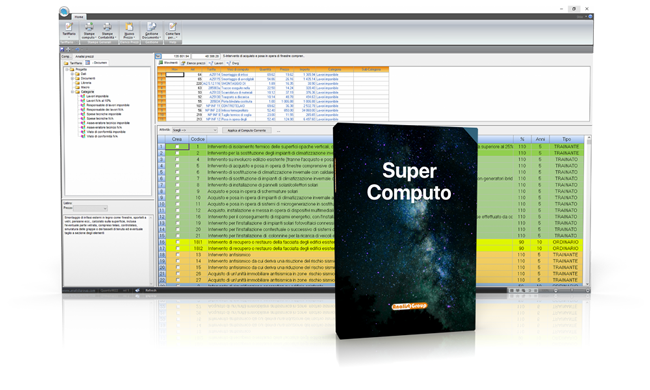Select the Libreria tree item
The image size is (650, 390).
[86, 83]
